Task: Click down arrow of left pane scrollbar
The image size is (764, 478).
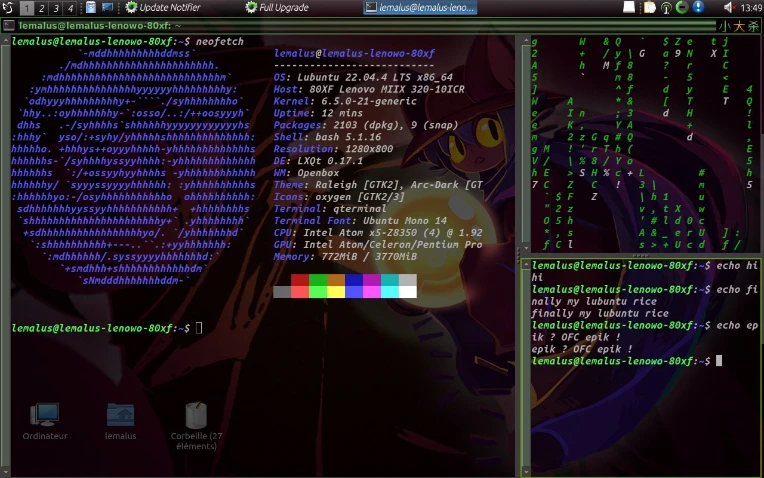Action: [5, 472]
